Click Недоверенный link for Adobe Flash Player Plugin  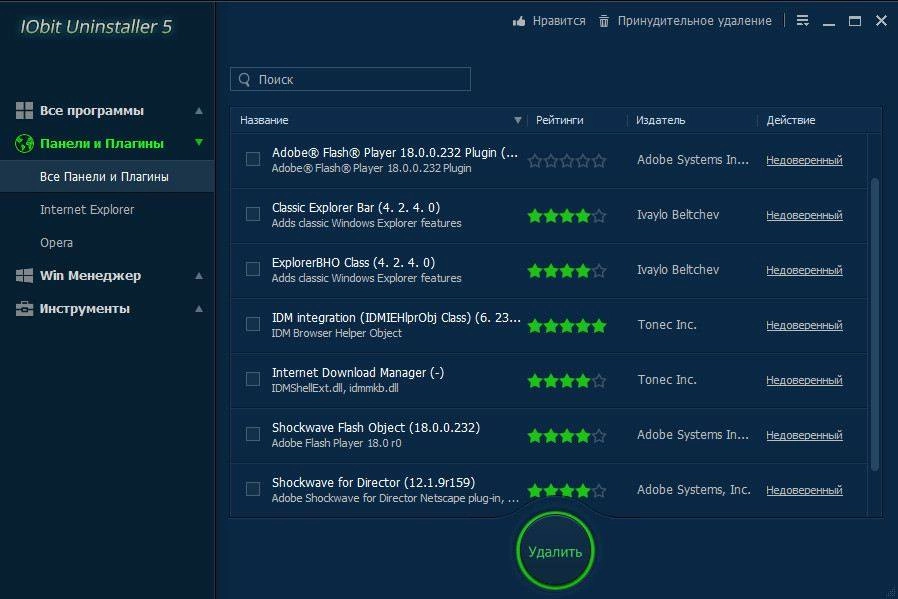coord(804,160)
